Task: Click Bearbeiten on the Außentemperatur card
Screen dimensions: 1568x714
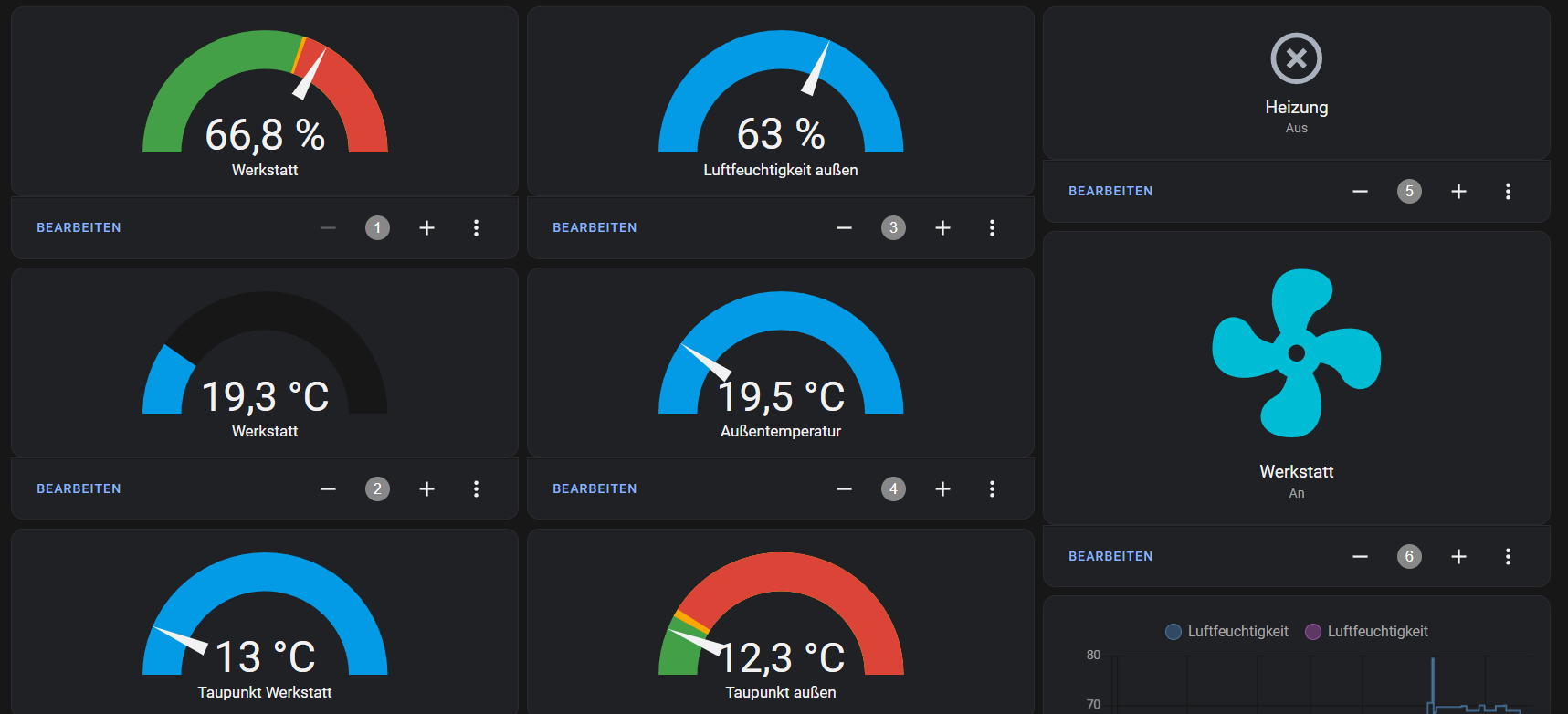Action: [x=595, y=488]
